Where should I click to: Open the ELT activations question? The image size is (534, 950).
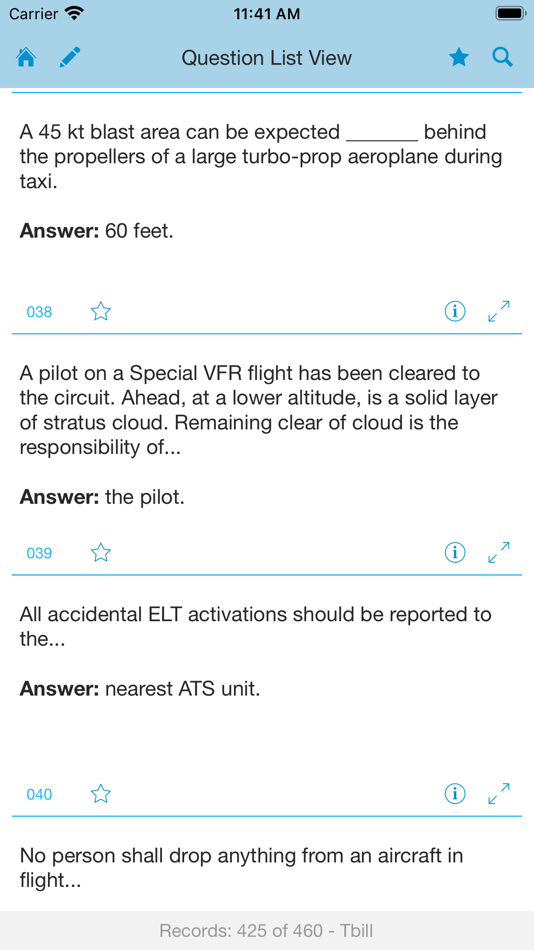255,626
